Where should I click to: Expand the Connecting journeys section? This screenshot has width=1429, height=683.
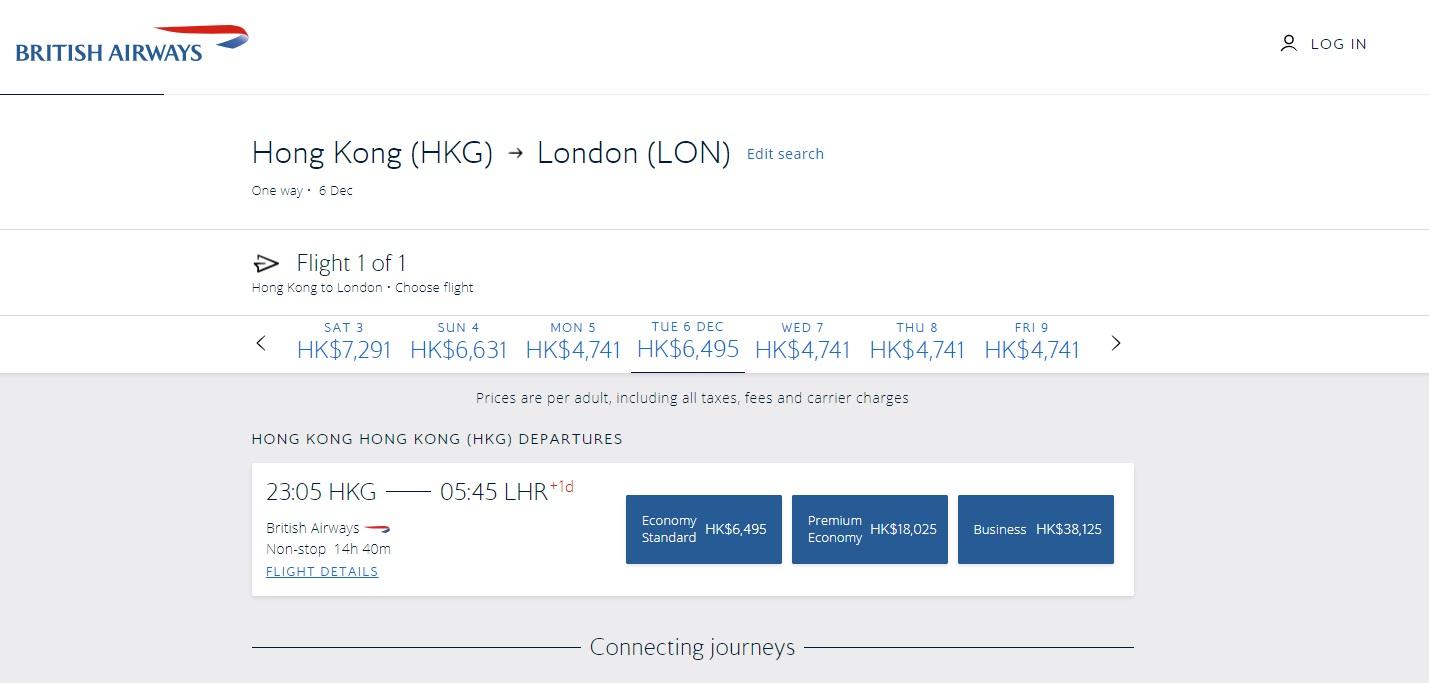pos(692,647)
